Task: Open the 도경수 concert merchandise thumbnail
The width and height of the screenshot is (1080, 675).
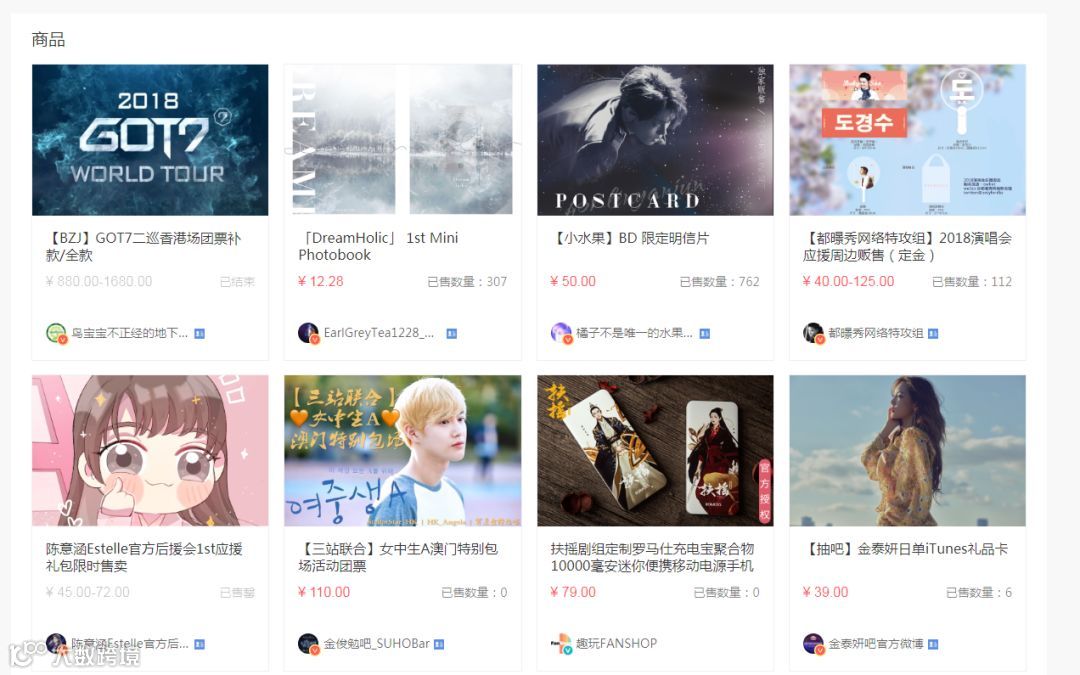Action: (x=907, y=140)
